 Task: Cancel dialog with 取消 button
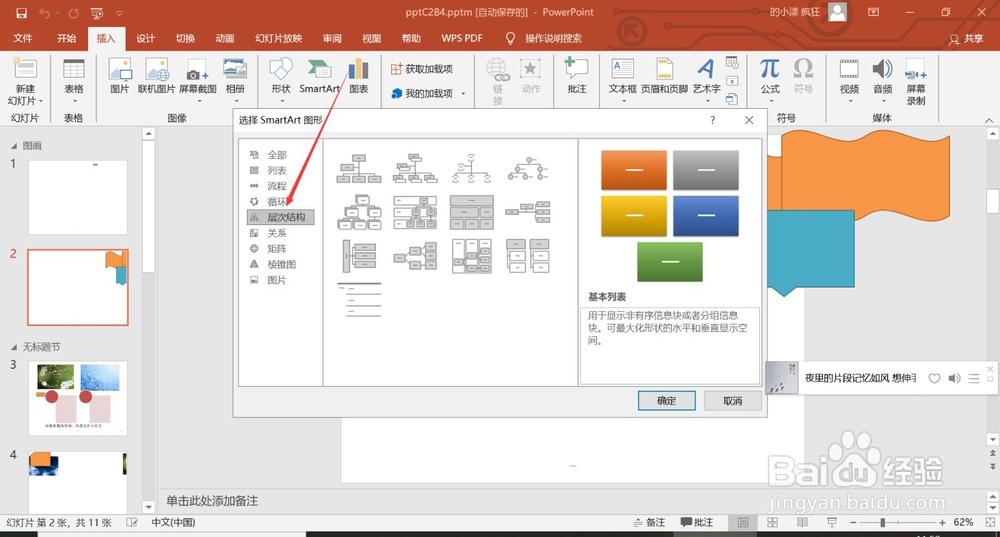(x=733, y=401)
